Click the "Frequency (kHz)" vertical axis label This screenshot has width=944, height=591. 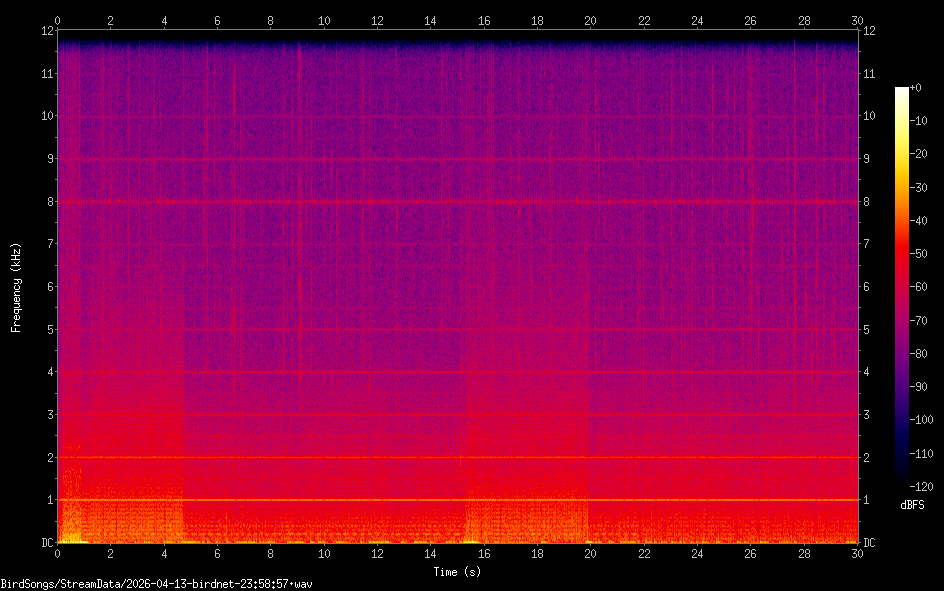[16, 287]
